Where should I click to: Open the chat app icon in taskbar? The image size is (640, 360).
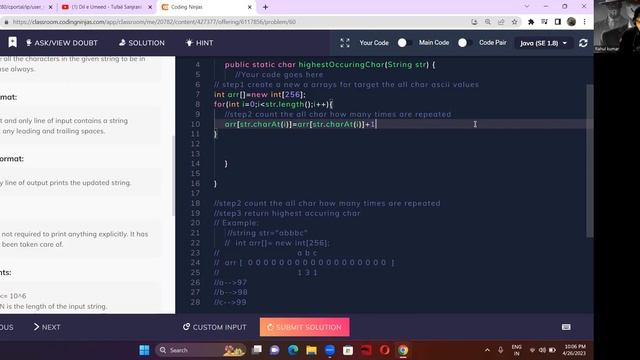click(275, 350)
